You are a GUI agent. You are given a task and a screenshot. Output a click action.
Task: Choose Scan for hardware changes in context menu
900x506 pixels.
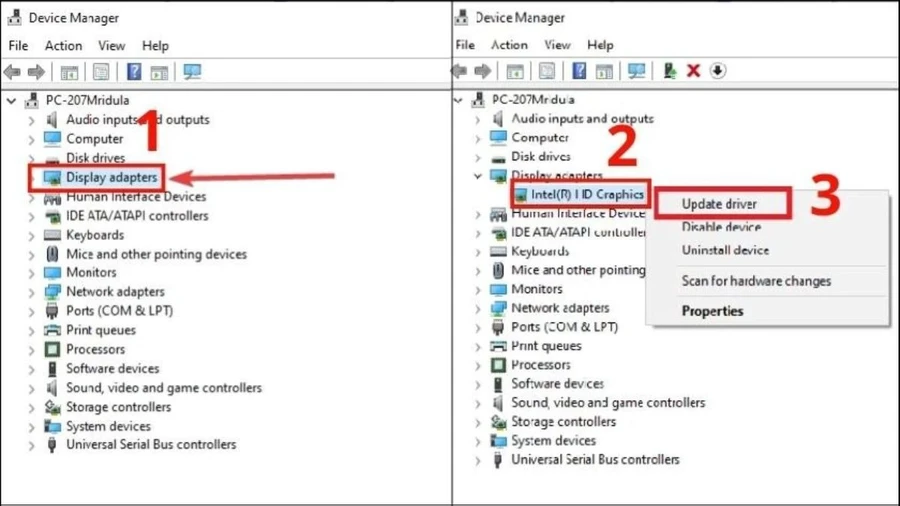coord(757,281)
